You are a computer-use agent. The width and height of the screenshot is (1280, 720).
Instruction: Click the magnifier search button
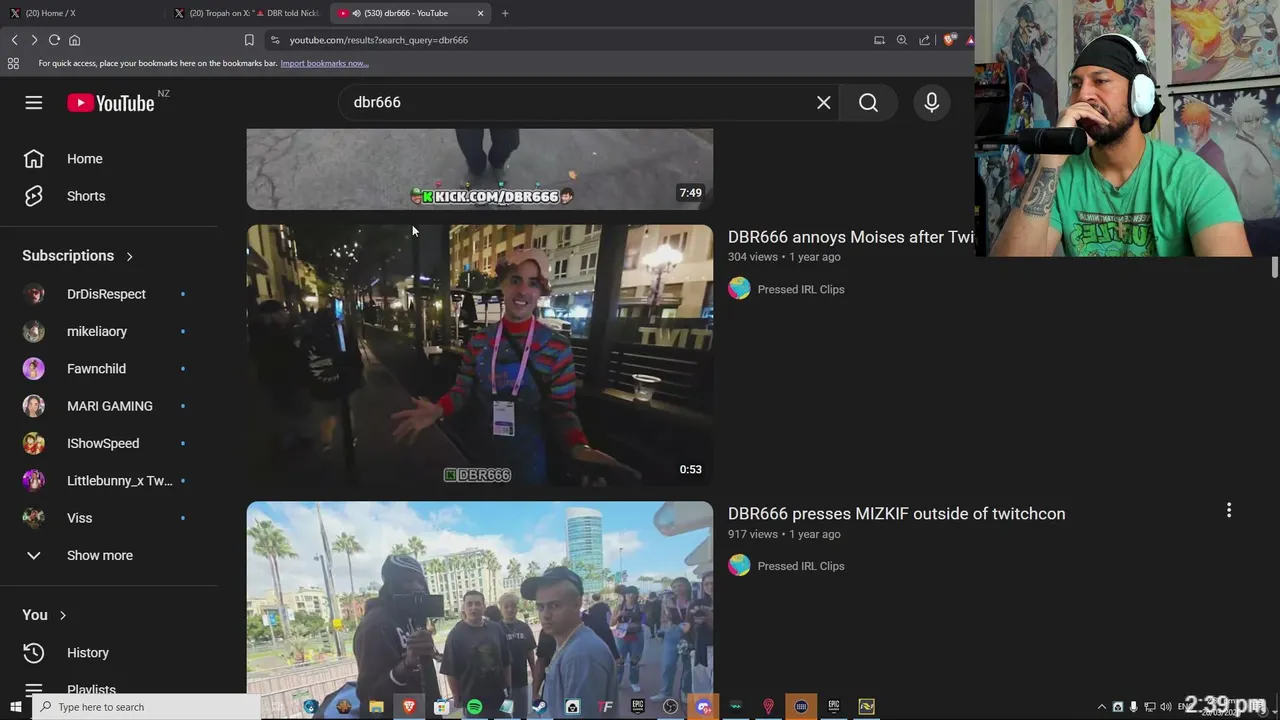[x=868, y=103]
